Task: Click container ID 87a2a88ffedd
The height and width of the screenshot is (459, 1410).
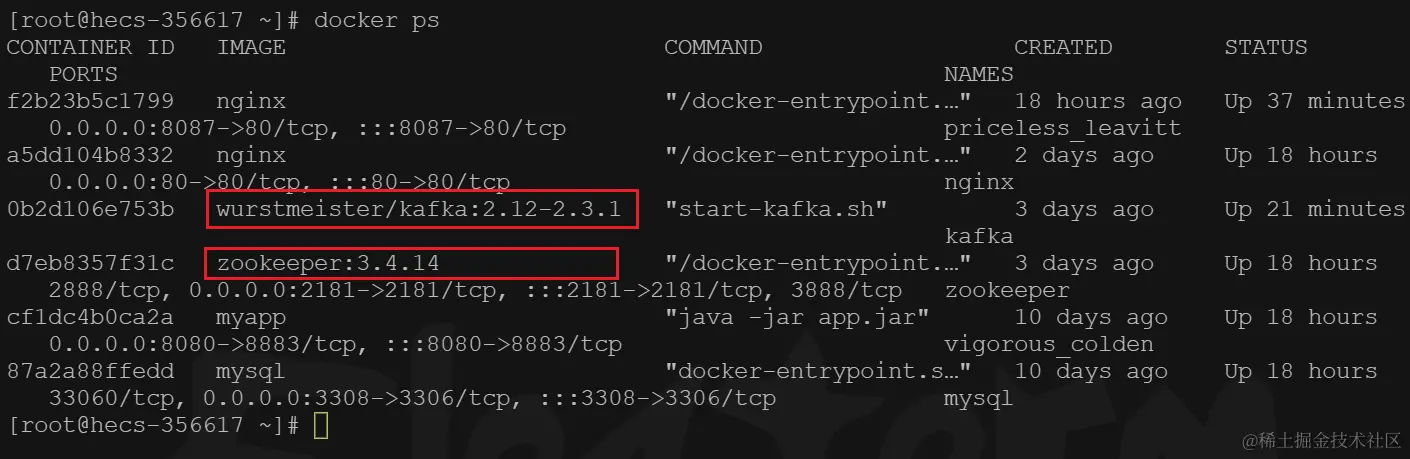Action: point(90,371)
